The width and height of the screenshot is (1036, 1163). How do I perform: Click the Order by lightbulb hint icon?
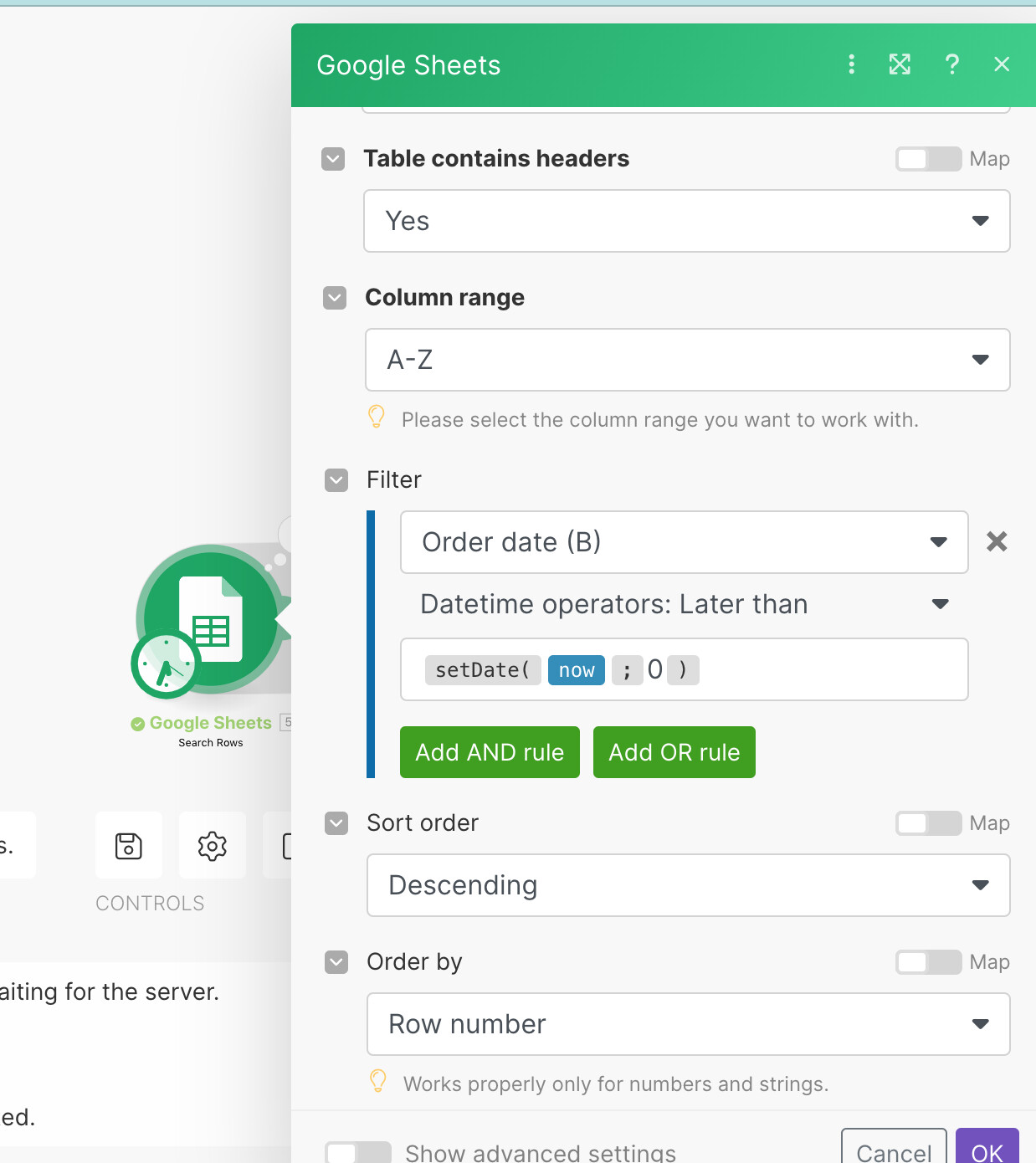click(x=378, y=1081)
